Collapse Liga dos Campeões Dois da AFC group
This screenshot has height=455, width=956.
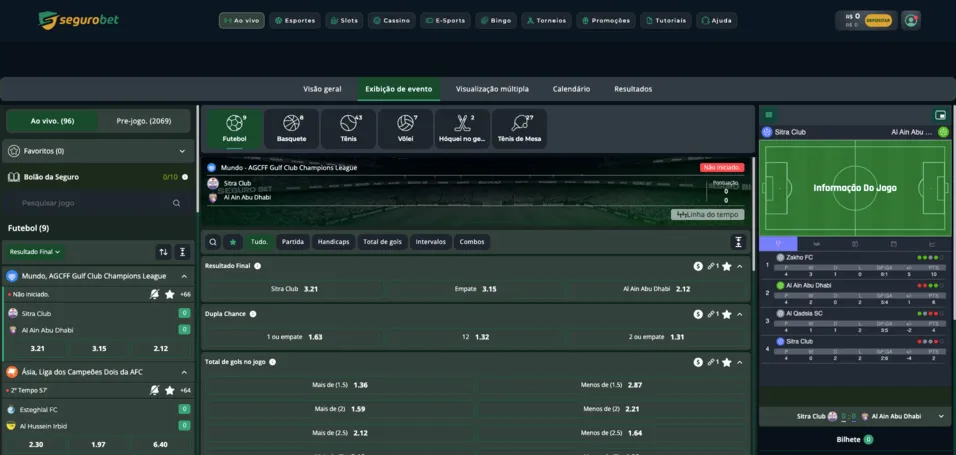pos(184,371)
